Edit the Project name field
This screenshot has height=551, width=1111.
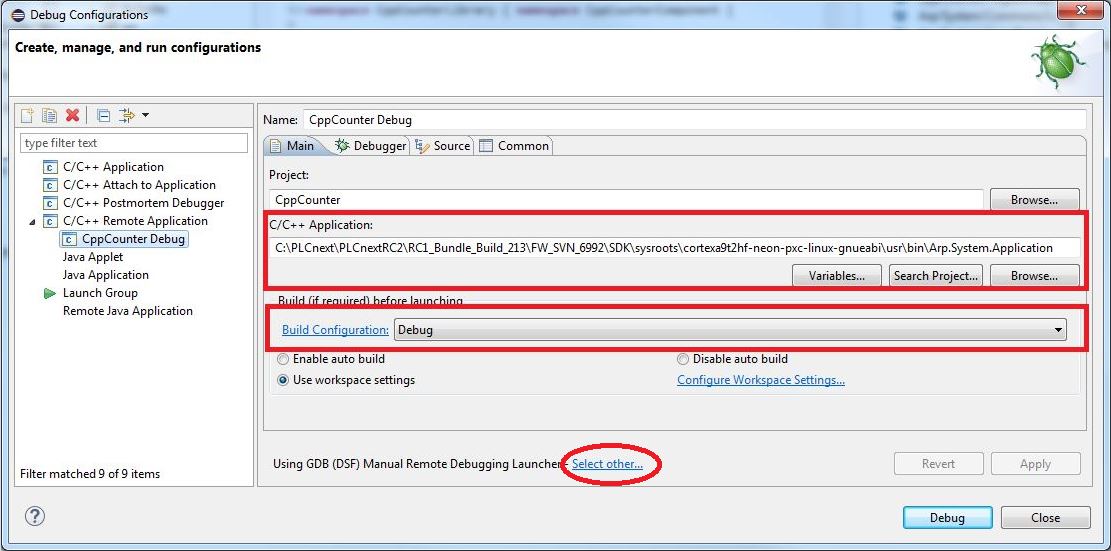click(x=626, y=200)
